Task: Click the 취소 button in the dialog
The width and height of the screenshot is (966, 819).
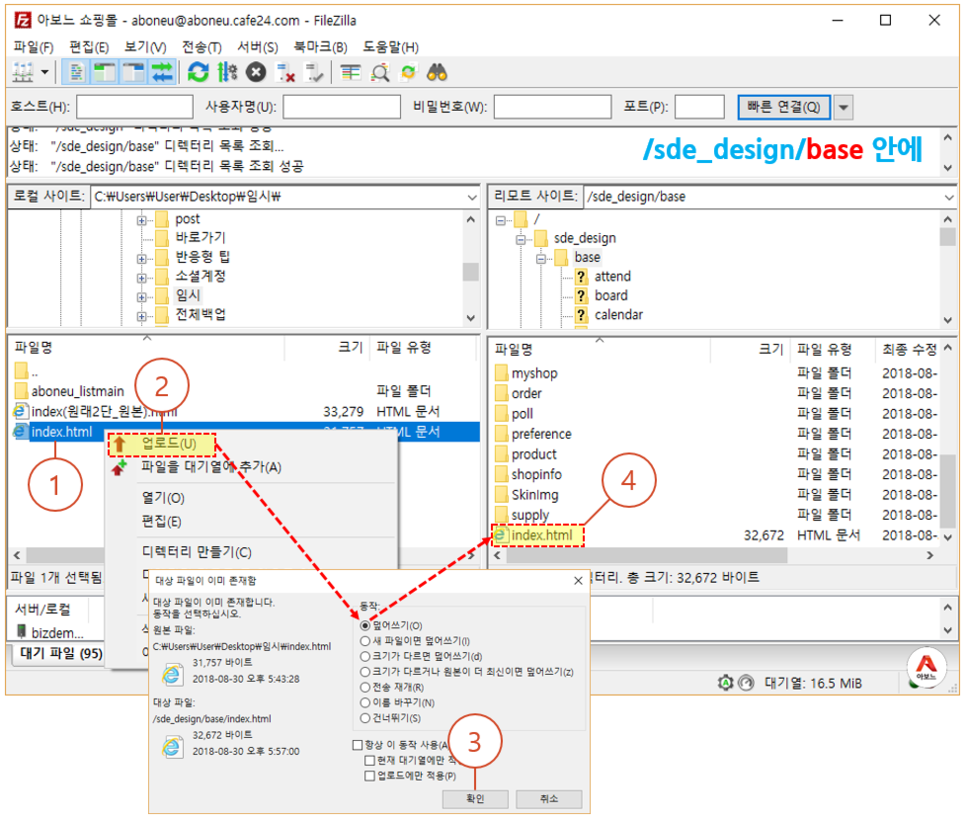Action: click(549, 799)
